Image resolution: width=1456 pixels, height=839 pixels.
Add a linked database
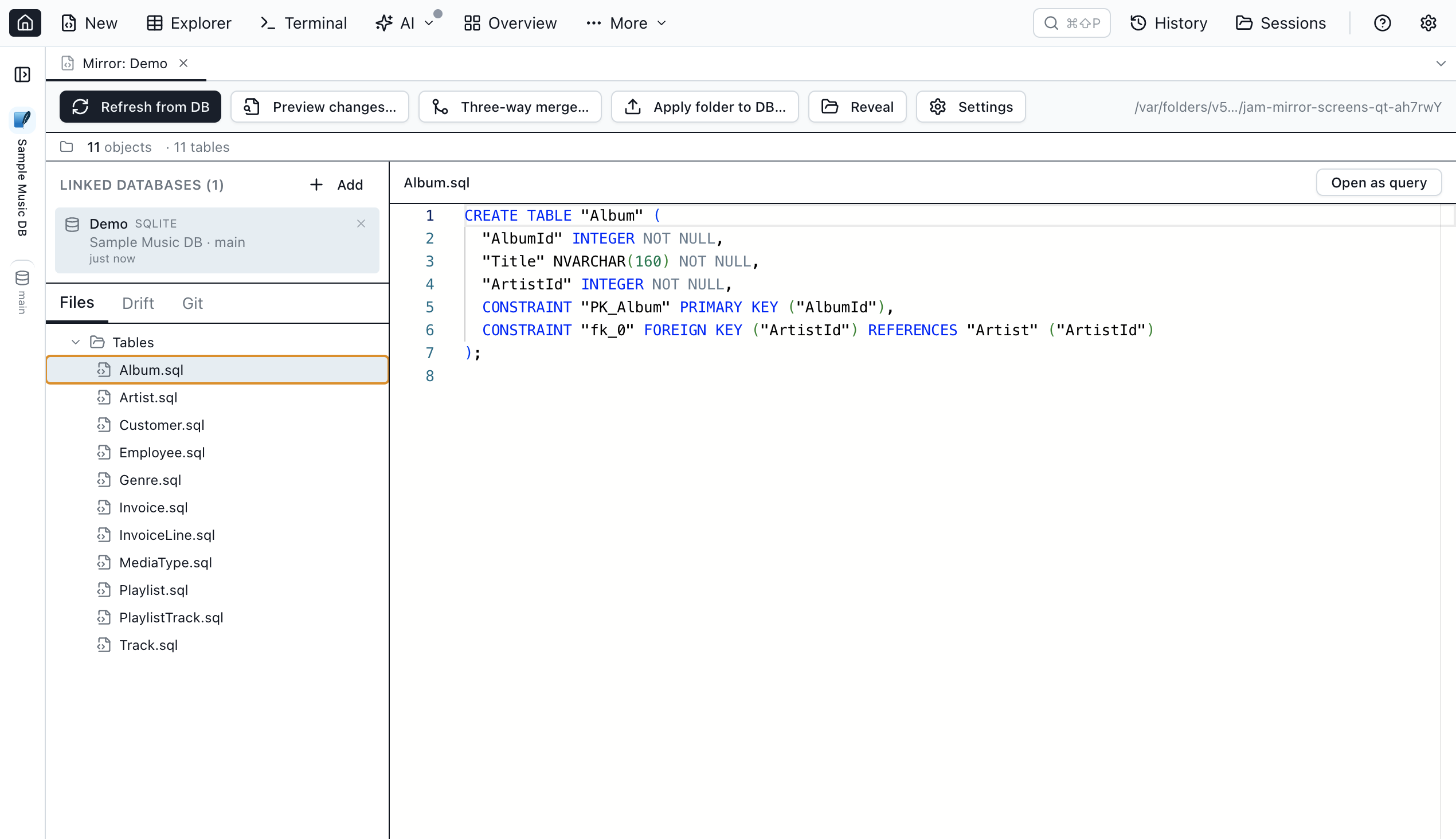click(x=336, y=185)
